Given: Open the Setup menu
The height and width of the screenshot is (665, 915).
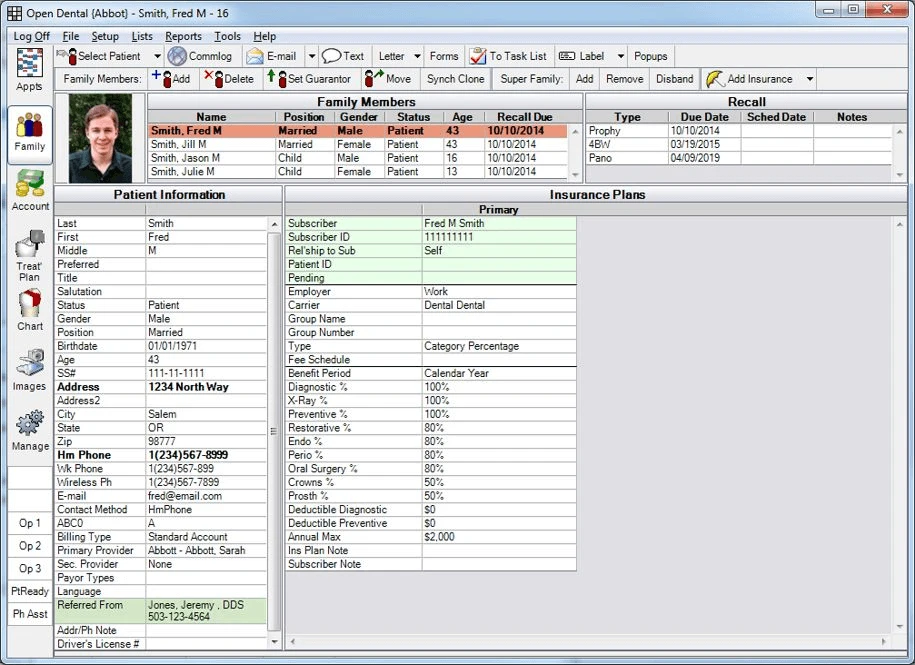Looking at the screenshot, I should click(x=105, y=36).
